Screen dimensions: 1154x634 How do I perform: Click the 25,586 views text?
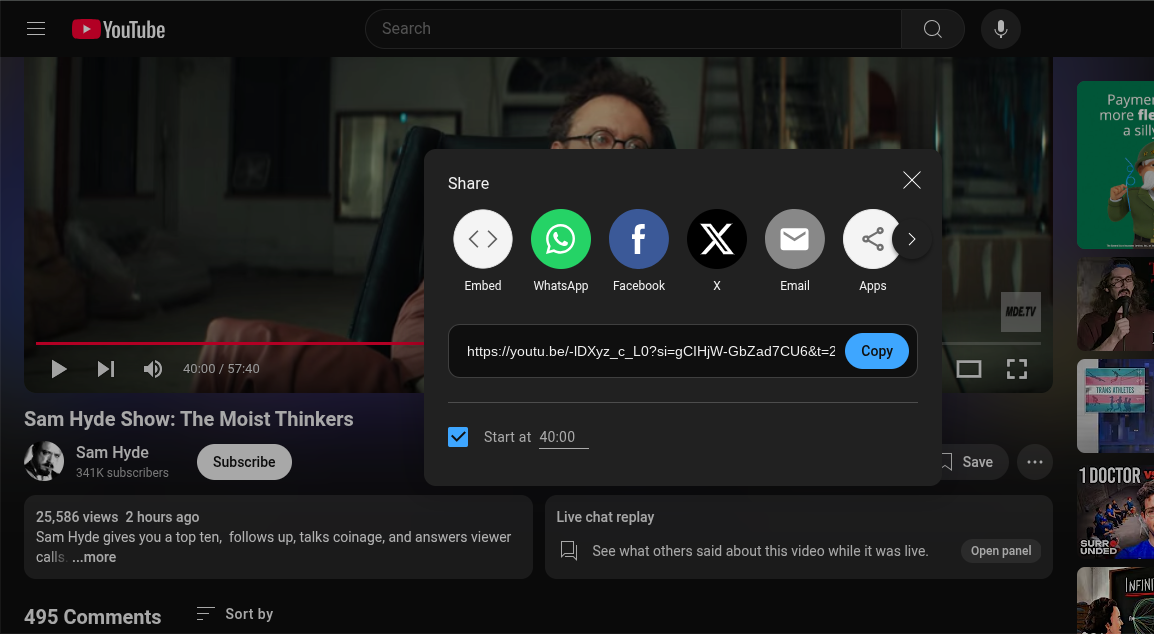click(77, 517)
